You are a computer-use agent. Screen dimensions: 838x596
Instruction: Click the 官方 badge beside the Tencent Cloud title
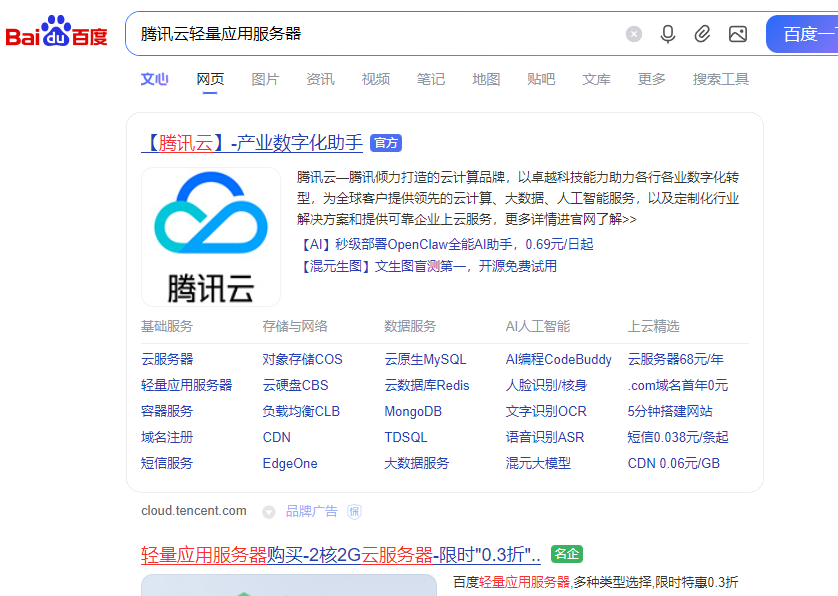pyautogui.click(x=386, y=143)
